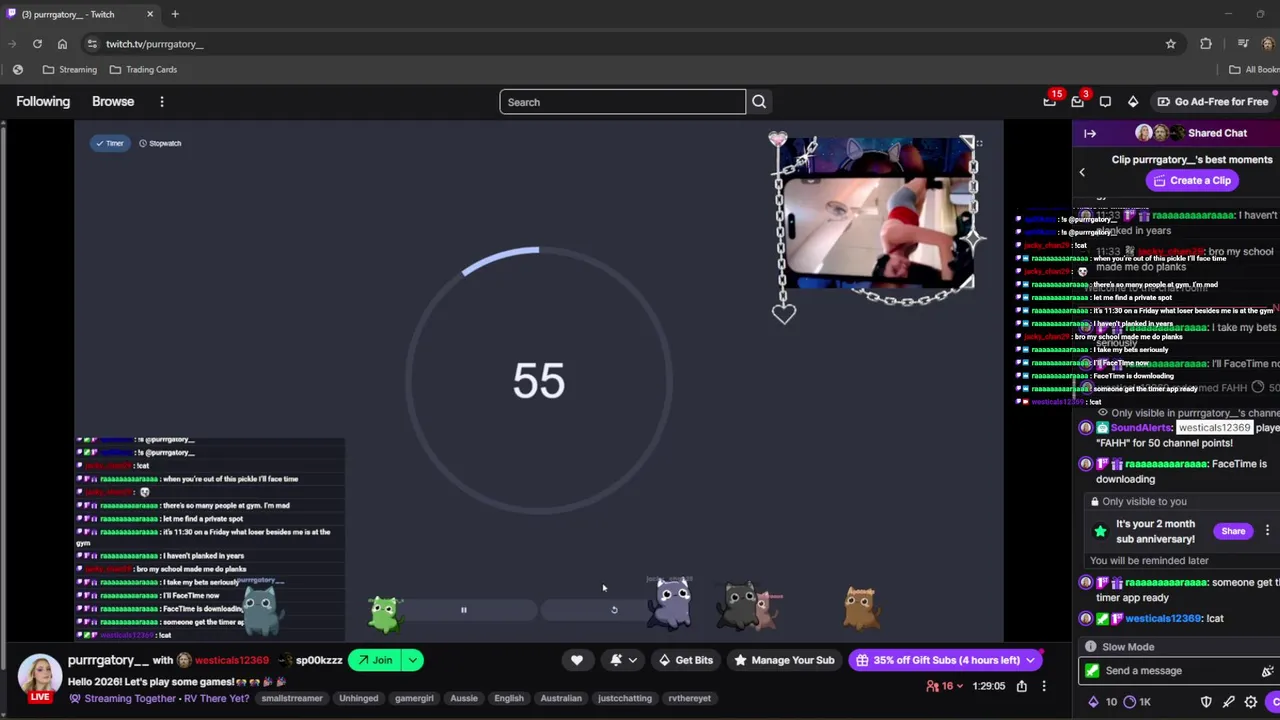View site information icon in address bar

[x=92, y=44]
